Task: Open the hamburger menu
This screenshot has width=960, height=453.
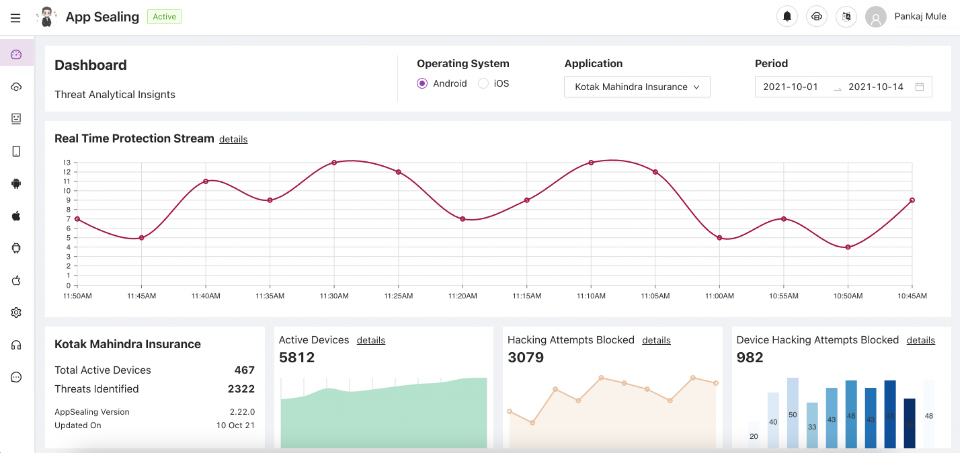Action: coord(15,17)
